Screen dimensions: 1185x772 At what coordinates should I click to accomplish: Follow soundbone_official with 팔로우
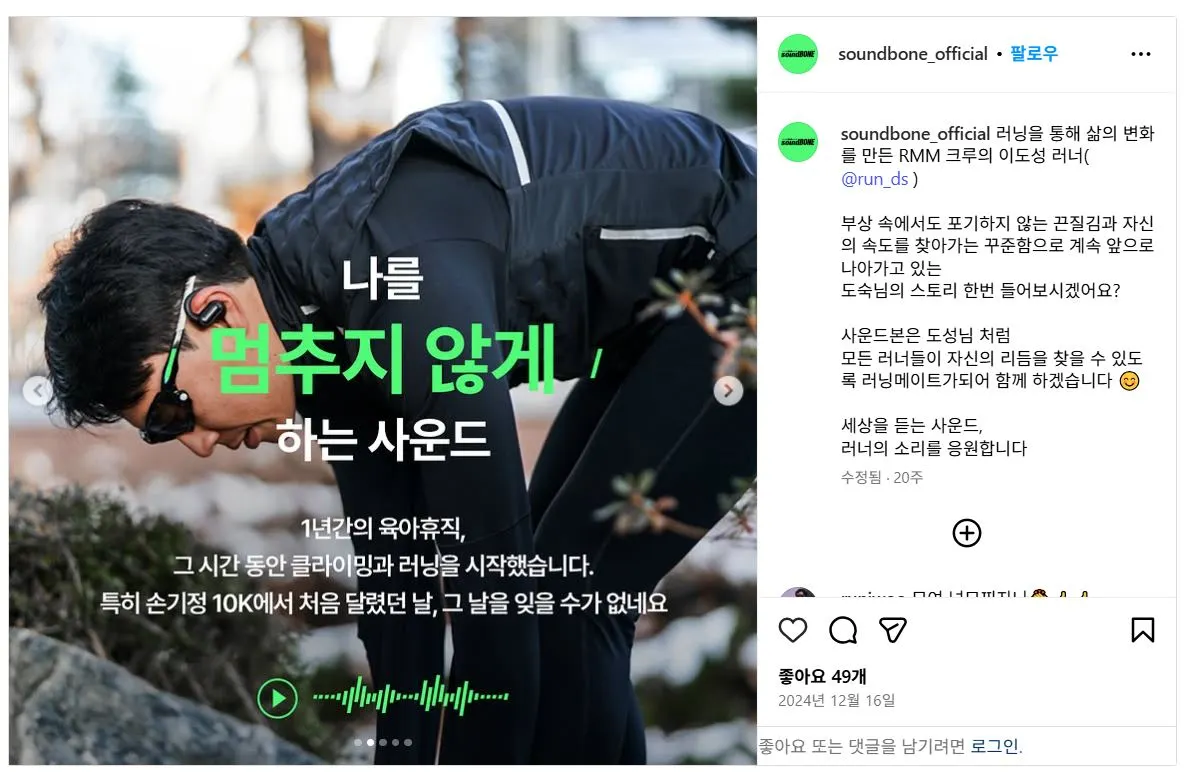click(x=1034, y=54)
